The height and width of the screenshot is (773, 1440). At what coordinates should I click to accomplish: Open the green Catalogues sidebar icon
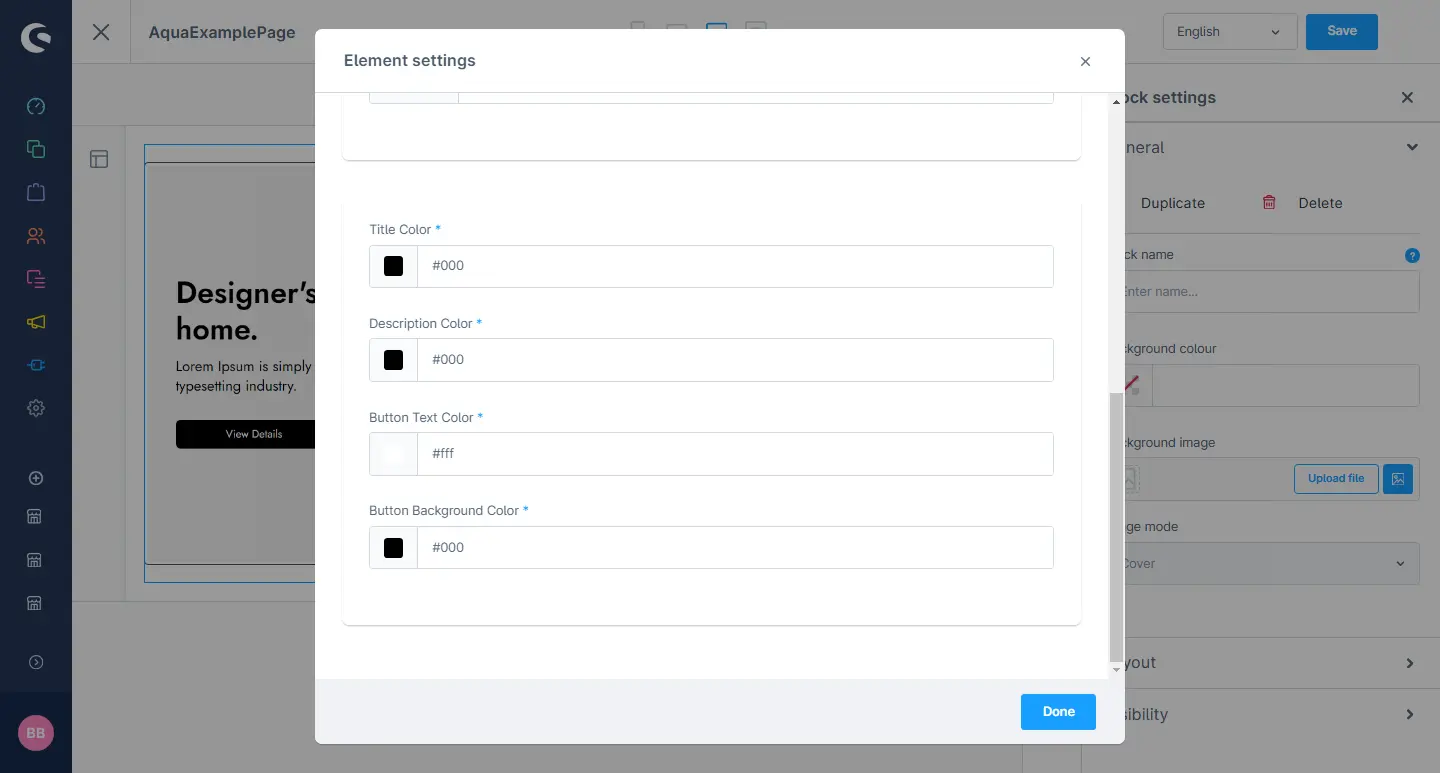coord(36,149)
